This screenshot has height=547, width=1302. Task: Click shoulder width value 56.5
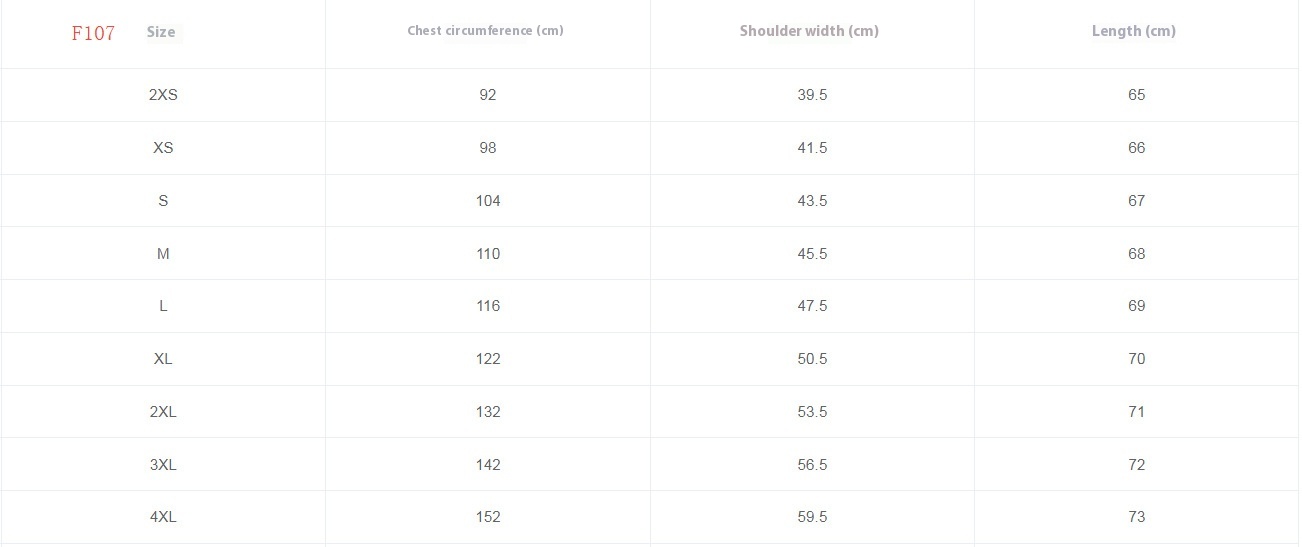point(812,465)
